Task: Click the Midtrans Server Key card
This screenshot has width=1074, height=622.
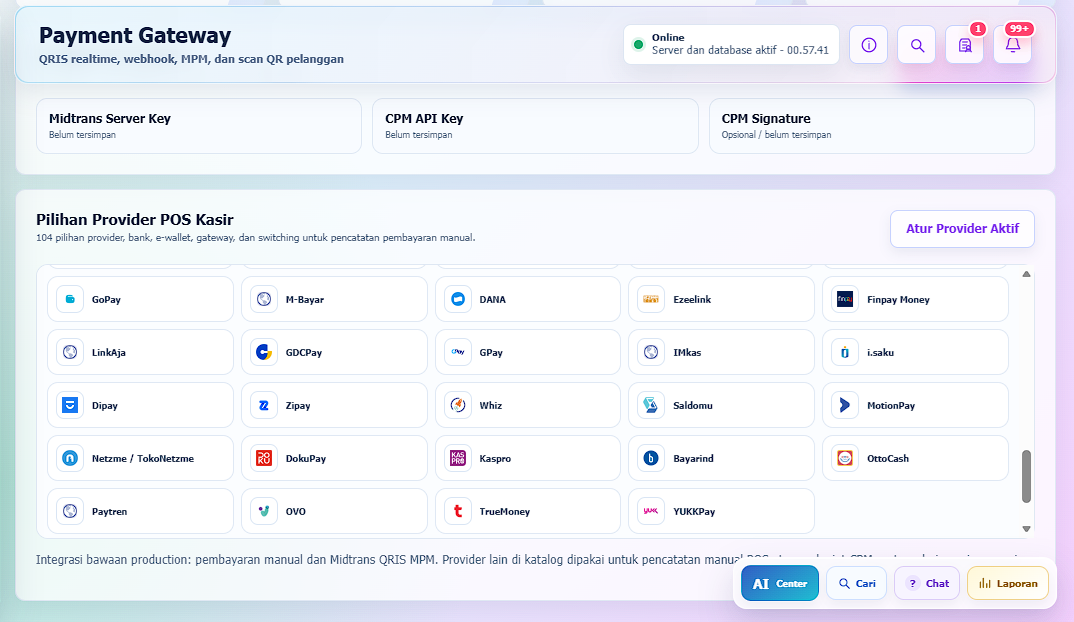Action: tap(199, 126)
